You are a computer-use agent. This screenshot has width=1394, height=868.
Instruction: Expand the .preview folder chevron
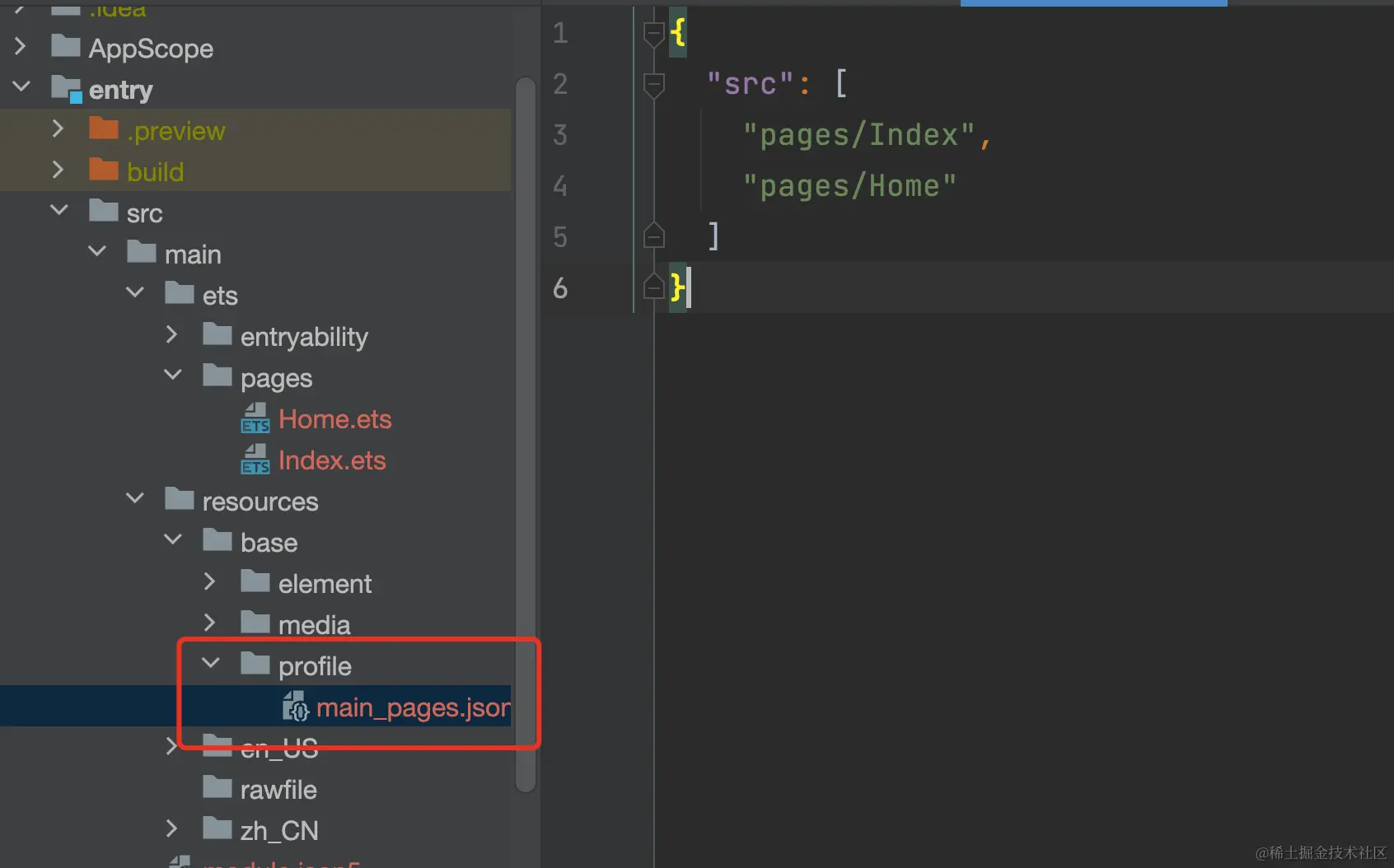(x=58, y=128)
